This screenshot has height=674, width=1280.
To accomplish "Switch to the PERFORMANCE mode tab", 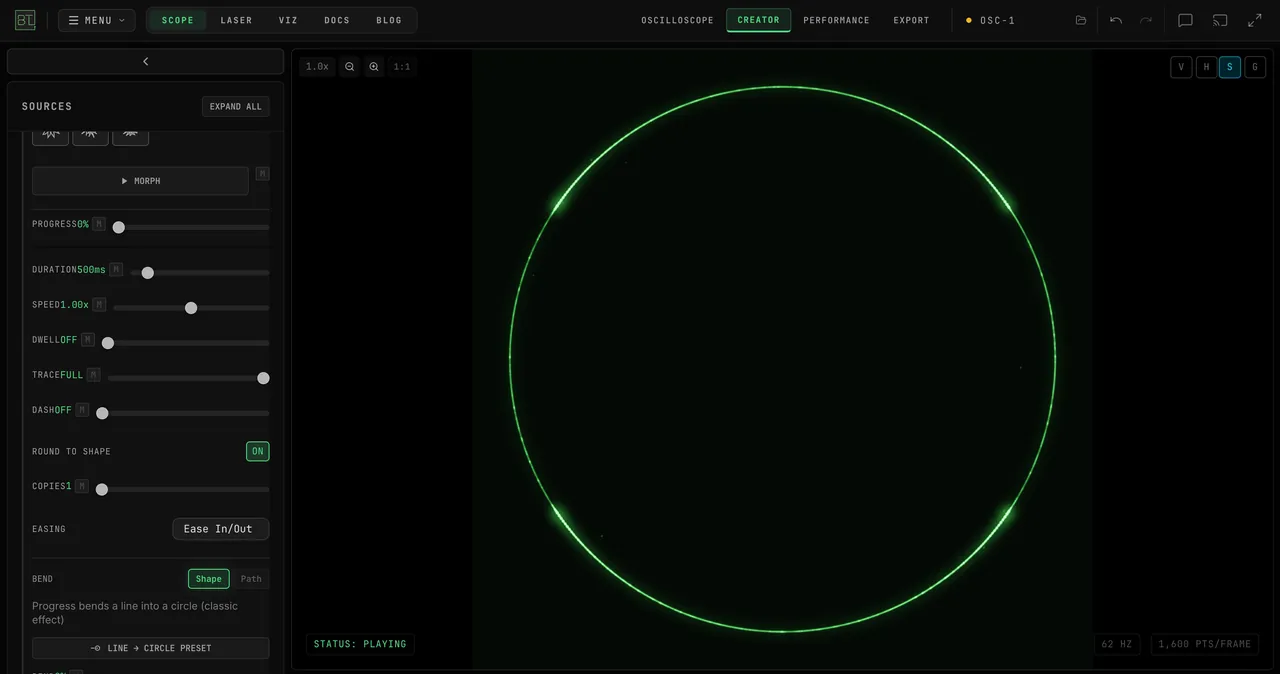I will click(x=837, y=20).
